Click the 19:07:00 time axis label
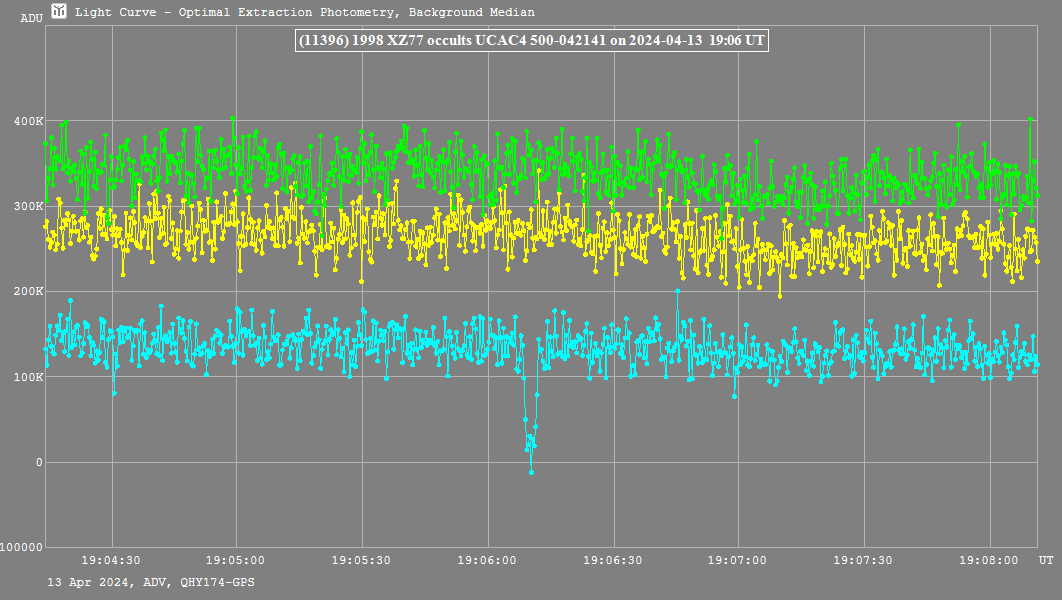Screen dimensions: 1062x600 tap(737, 561)
